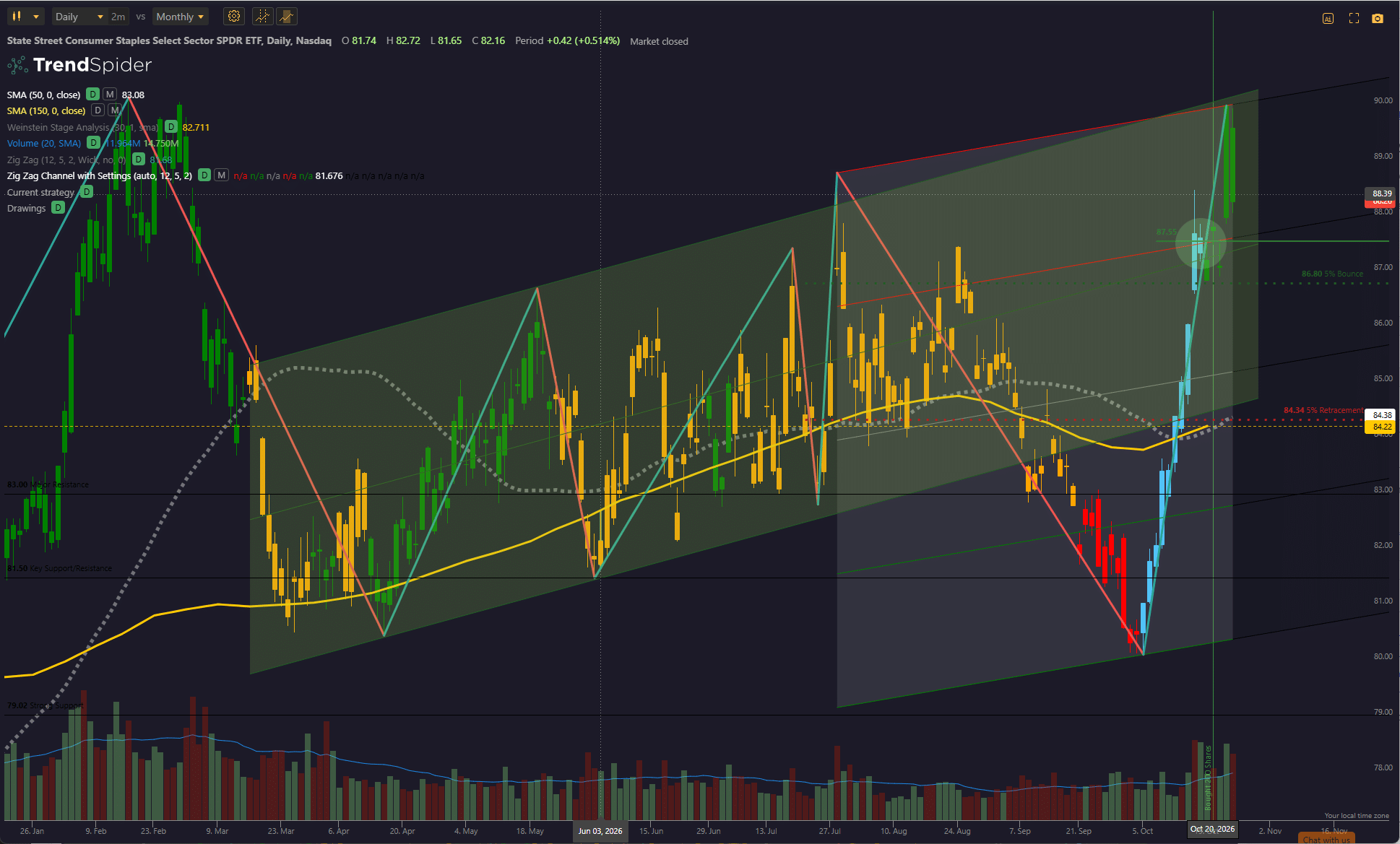This screenshot has width=1400, height=844.
Task: Click the 88.39 current price tag
Action: coord(1382,193)
